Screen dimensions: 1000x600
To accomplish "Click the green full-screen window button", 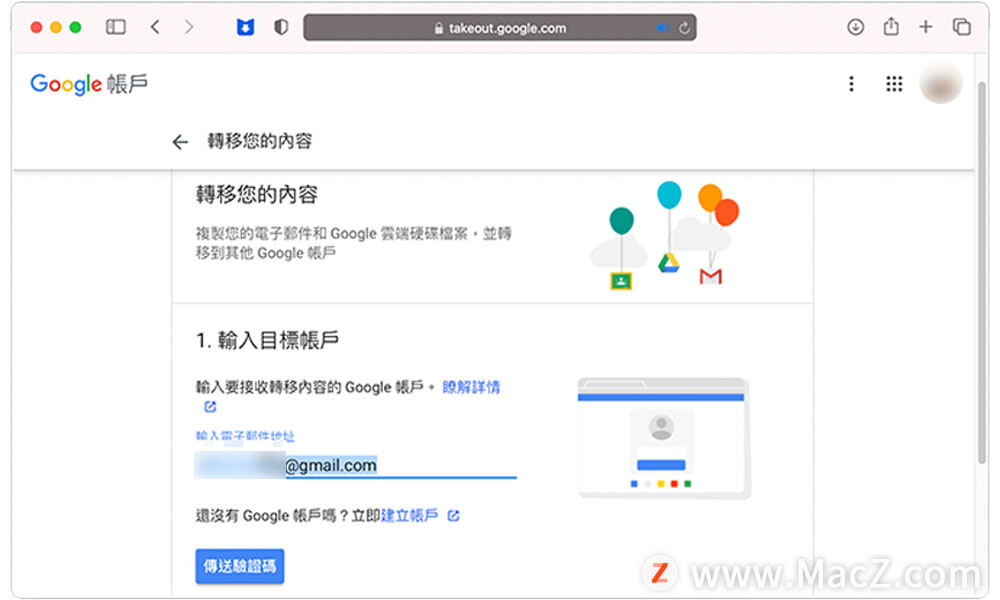I will point(75,27).
